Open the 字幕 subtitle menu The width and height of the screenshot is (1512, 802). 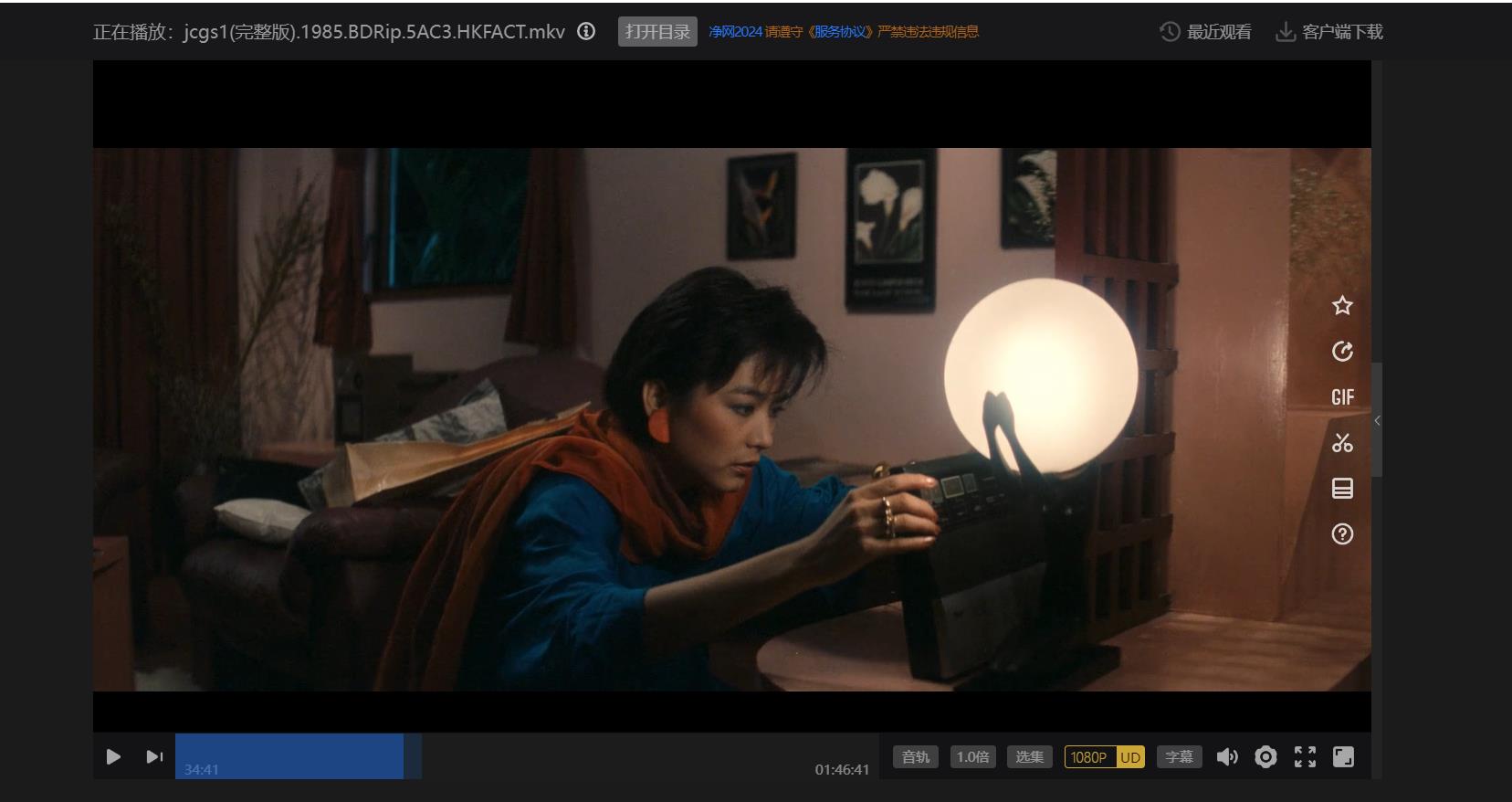(1179, 756)
